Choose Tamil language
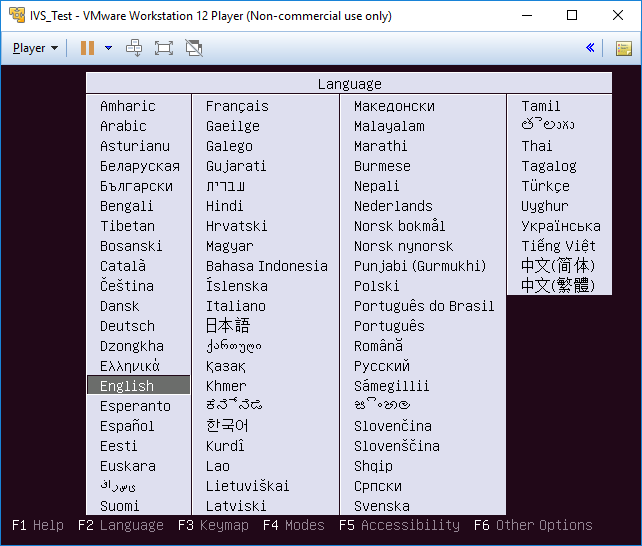 click(x=540, y=106)
